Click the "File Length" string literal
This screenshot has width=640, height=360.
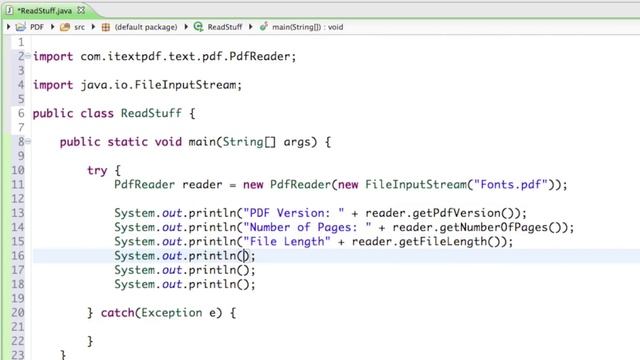[x=287, y=242]
